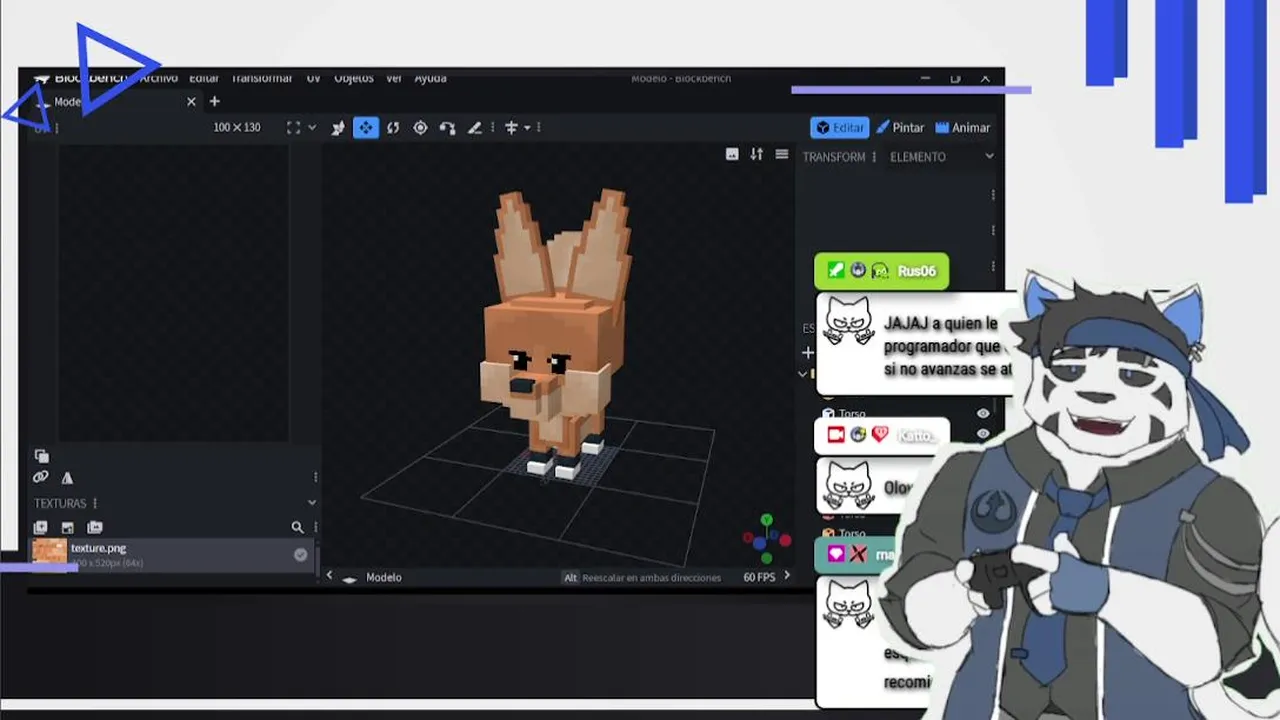Open the TRANSFORM panel options dots
The height and width of the screenshot is (720, 1280).
(874, 157)
